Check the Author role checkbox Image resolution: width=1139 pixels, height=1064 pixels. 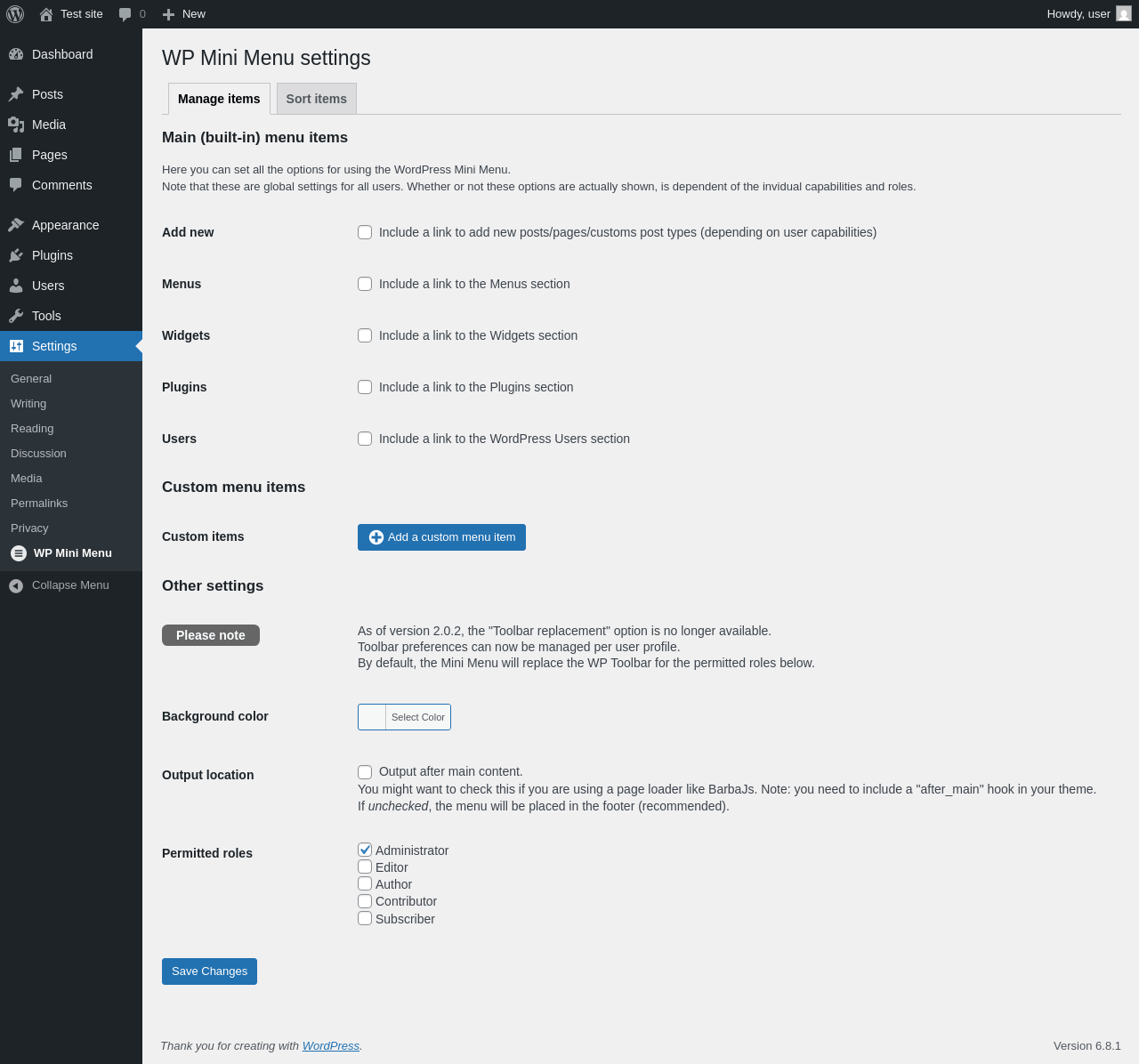point(365,883)
